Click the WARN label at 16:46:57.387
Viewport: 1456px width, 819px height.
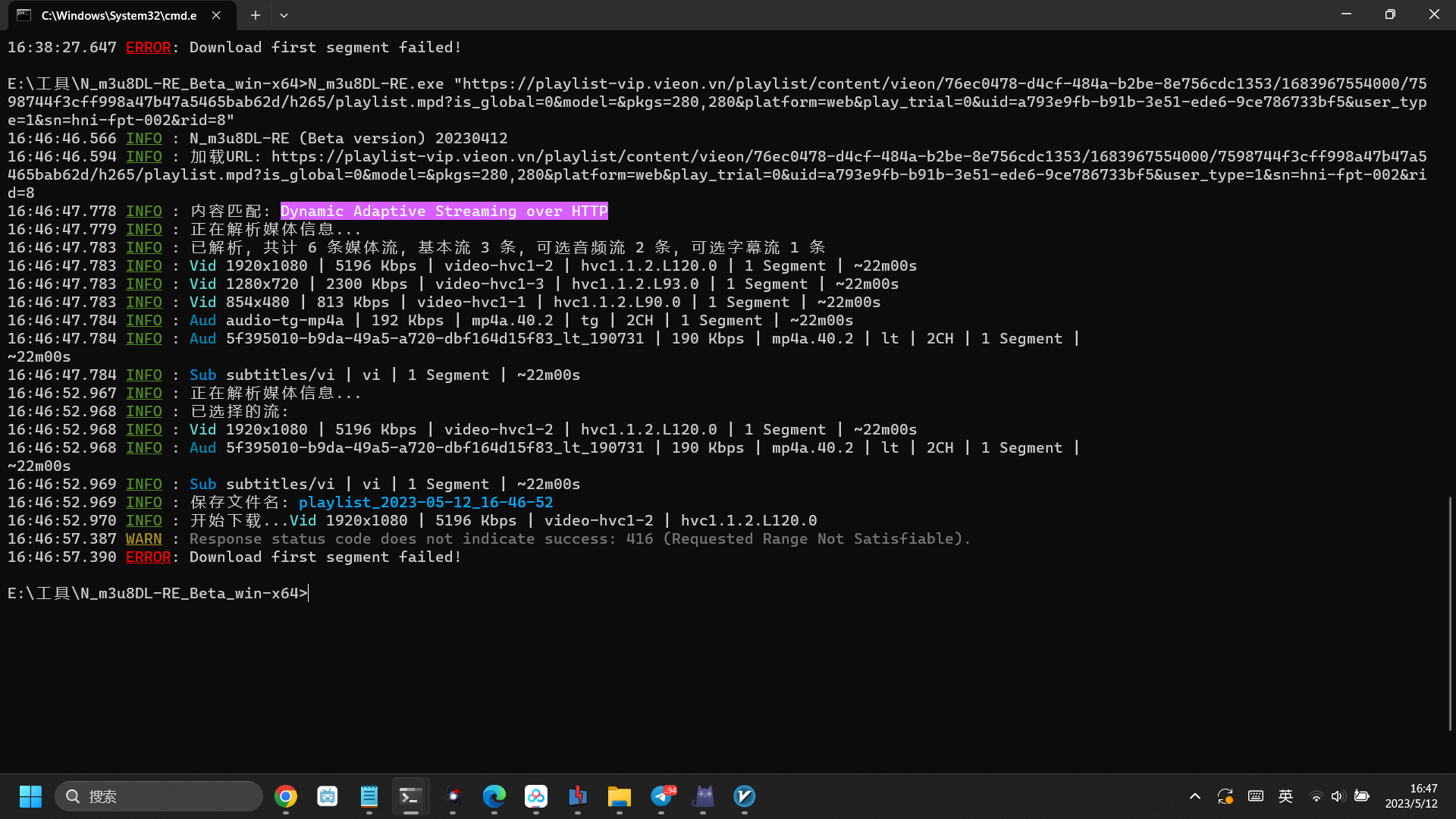(143, 539)
